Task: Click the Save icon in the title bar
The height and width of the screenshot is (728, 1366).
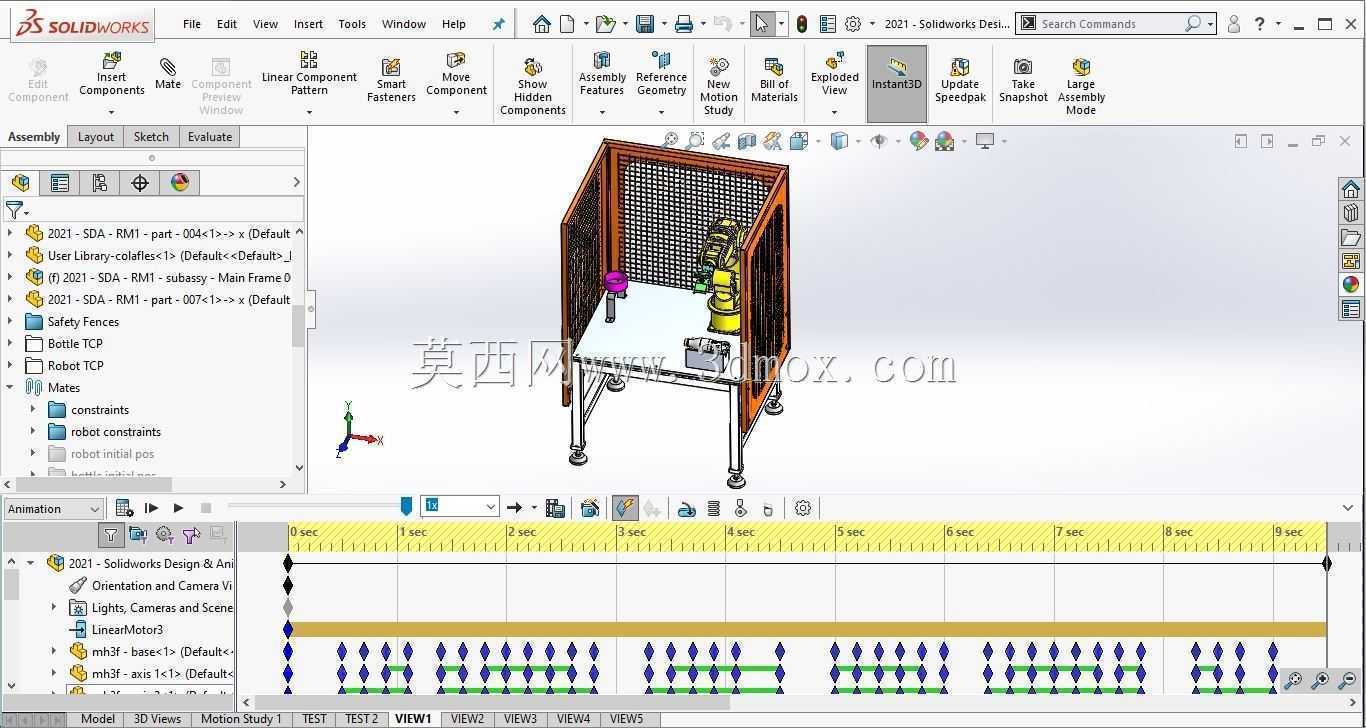Action: [645, 24]
